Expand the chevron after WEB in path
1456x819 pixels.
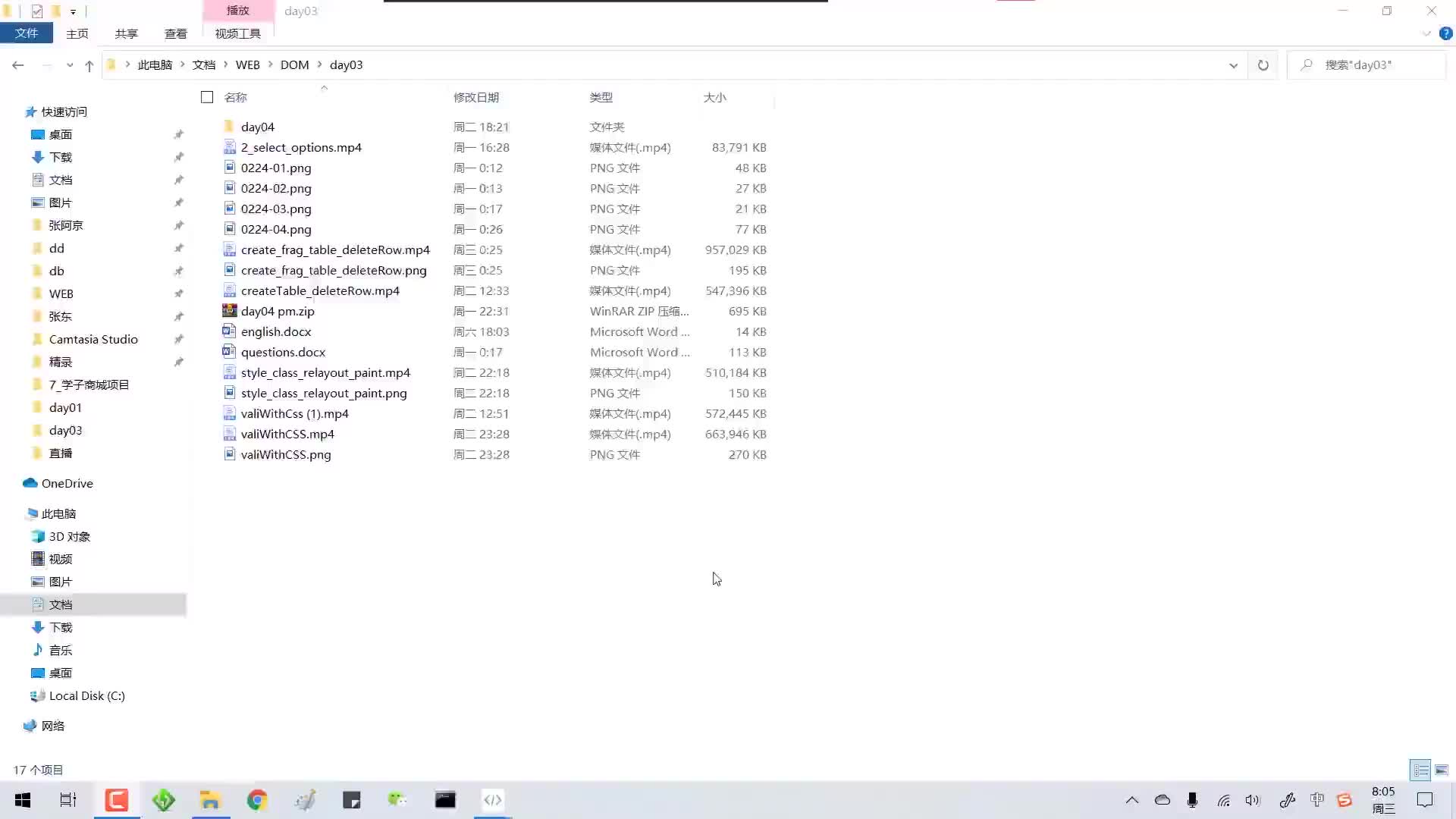271,65
